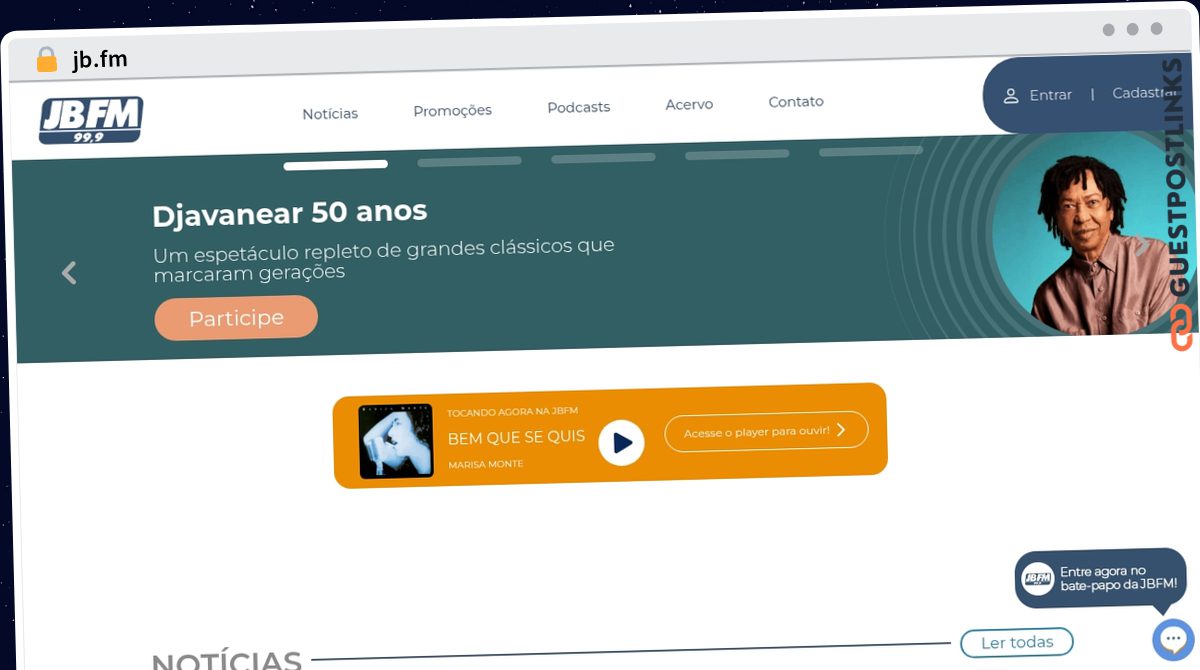Click the TOCANDO AGORA NA JBFM label
The image size is (1200, 670).
(512, 411)
